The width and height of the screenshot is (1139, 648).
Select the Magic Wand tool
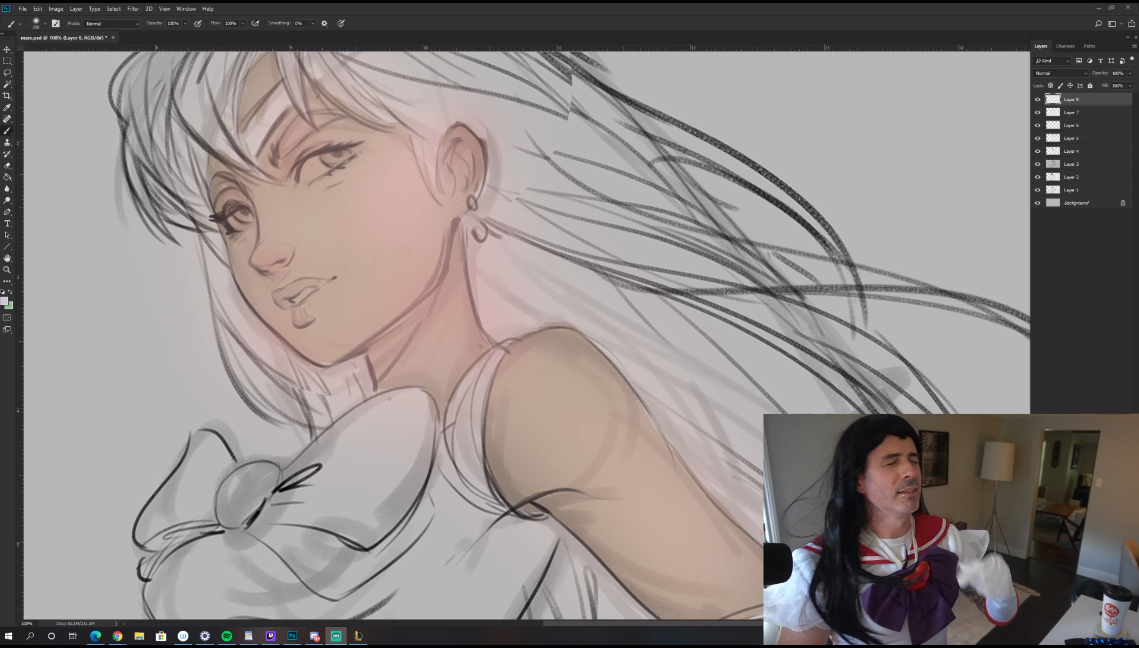[x=7, y=84]
